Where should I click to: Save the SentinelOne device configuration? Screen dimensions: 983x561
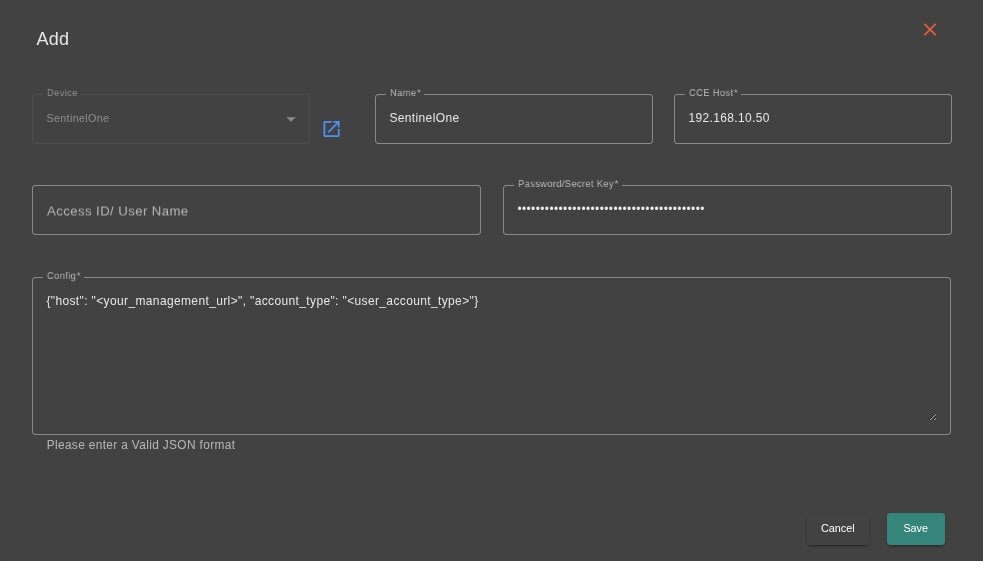(915, 528)
